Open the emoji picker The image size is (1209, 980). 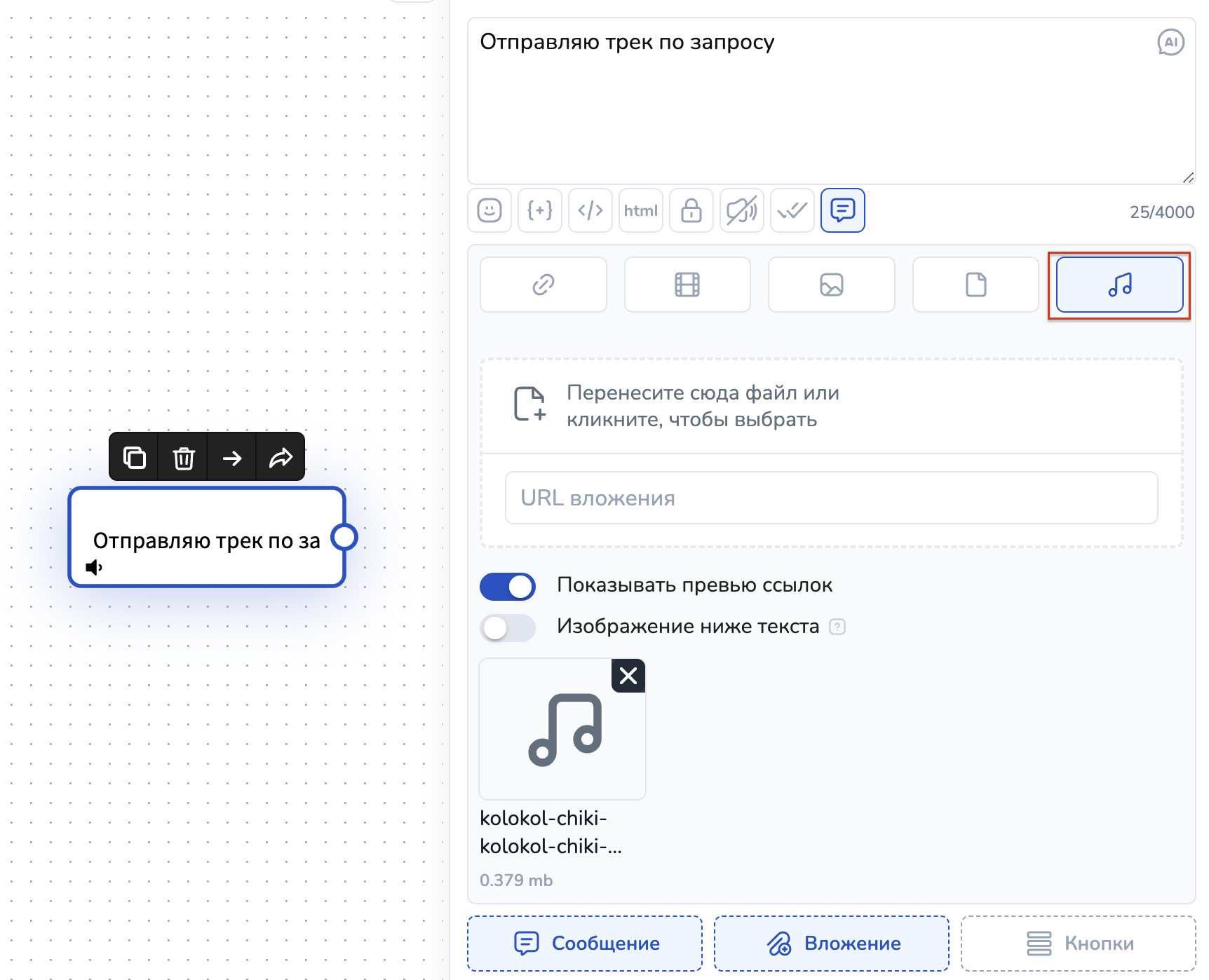[489, 210]
